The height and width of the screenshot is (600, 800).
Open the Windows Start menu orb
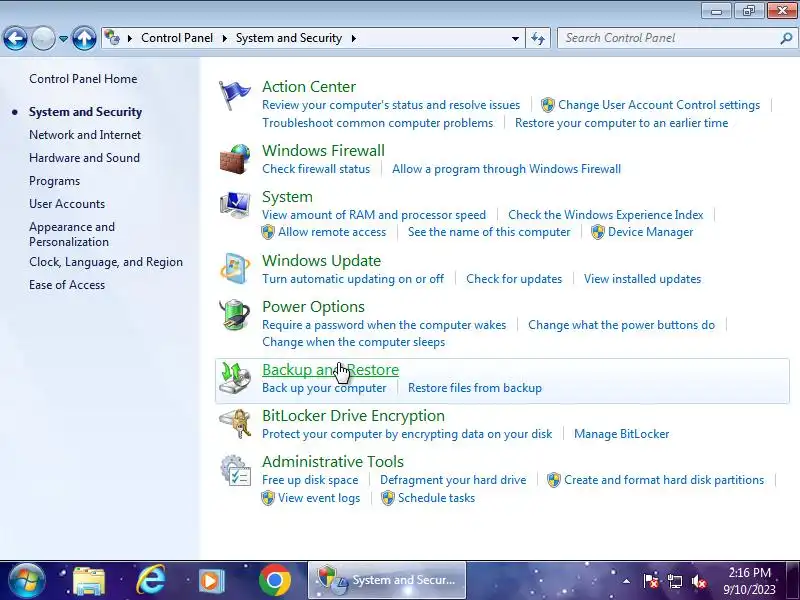click(x=27, y=581)
